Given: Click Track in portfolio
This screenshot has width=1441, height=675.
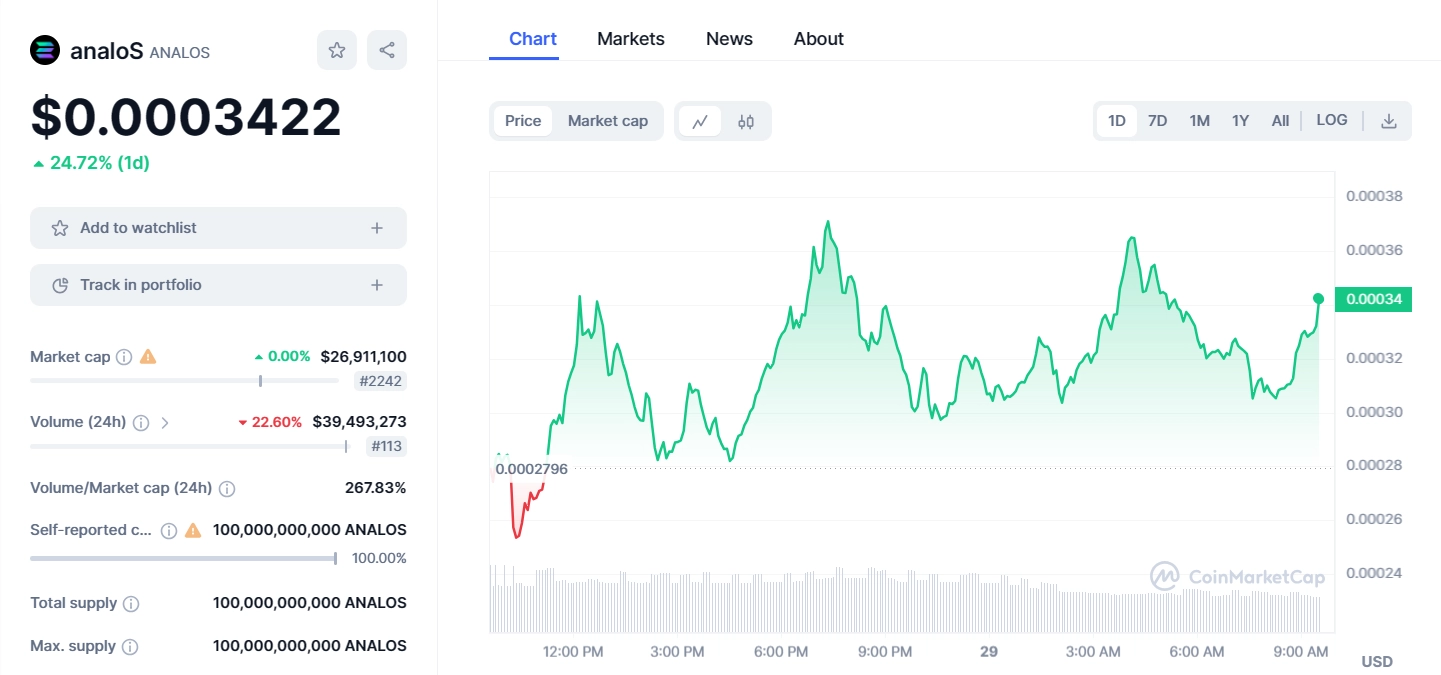Looking at the screenshot, I should pyautogui.click(x=218, y=284).
